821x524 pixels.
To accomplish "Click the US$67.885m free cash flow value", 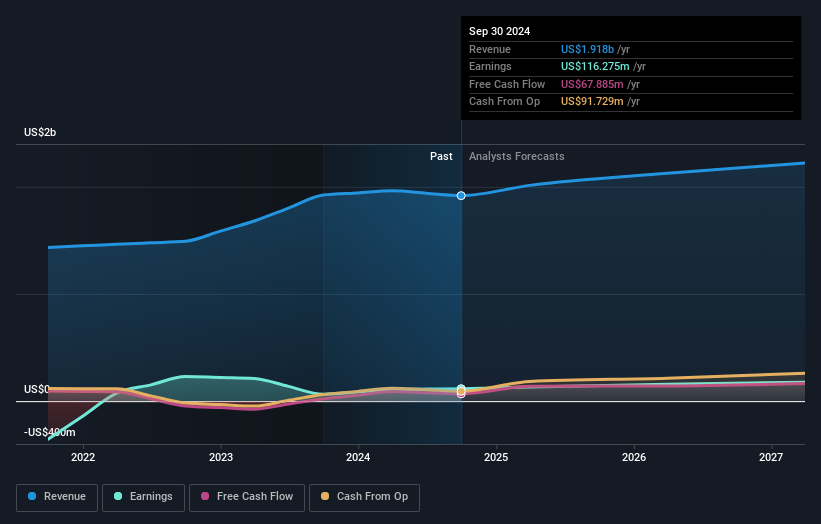I will (x=592, y=84).
